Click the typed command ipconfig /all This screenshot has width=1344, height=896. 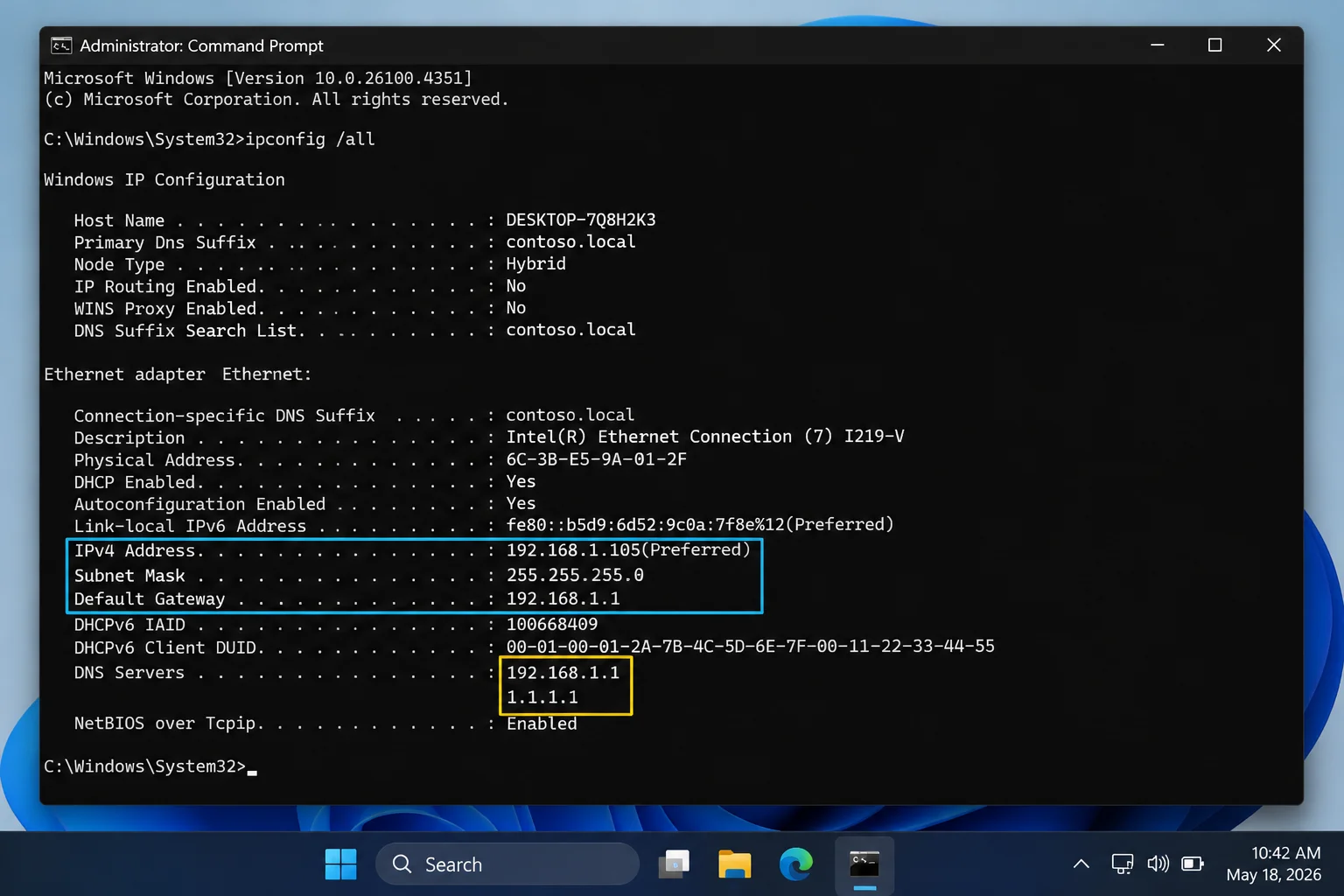310,139
